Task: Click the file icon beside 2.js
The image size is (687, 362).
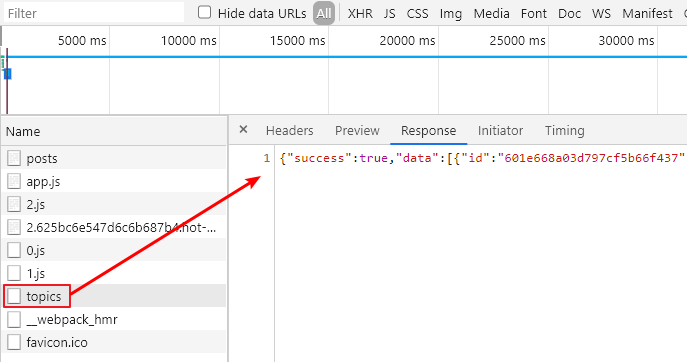Action: [x=14, y=204]
